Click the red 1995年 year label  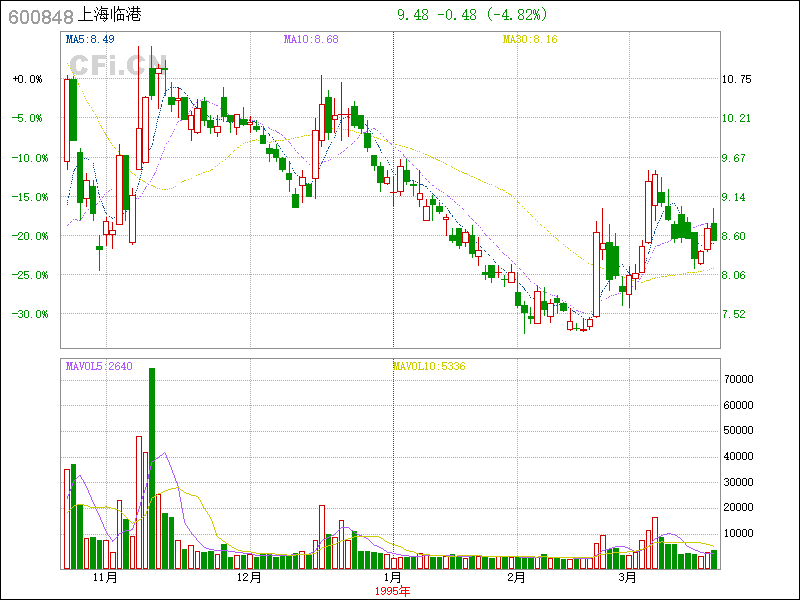(x=392, y=591)
